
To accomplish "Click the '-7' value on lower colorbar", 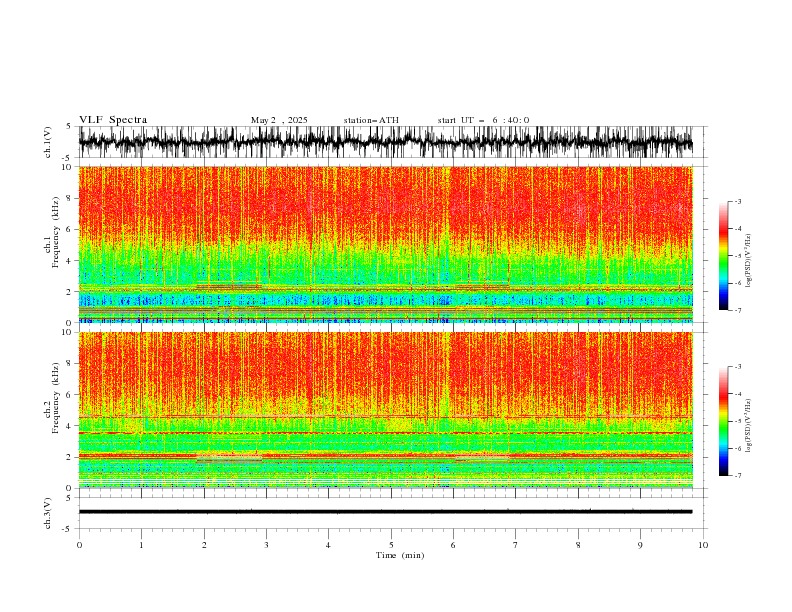I will pyautogui.click(x=737, y=475).
